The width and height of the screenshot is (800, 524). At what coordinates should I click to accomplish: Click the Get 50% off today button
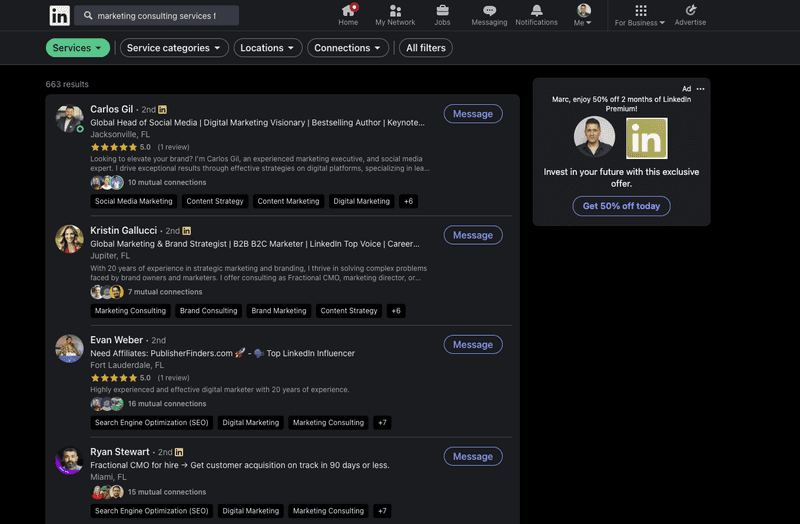coord(621,206)
